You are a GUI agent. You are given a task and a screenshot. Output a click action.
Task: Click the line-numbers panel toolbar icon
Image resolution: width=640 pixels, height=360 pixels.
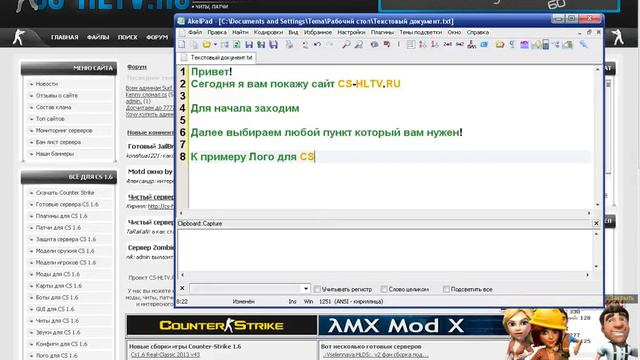tap(411, 44)
